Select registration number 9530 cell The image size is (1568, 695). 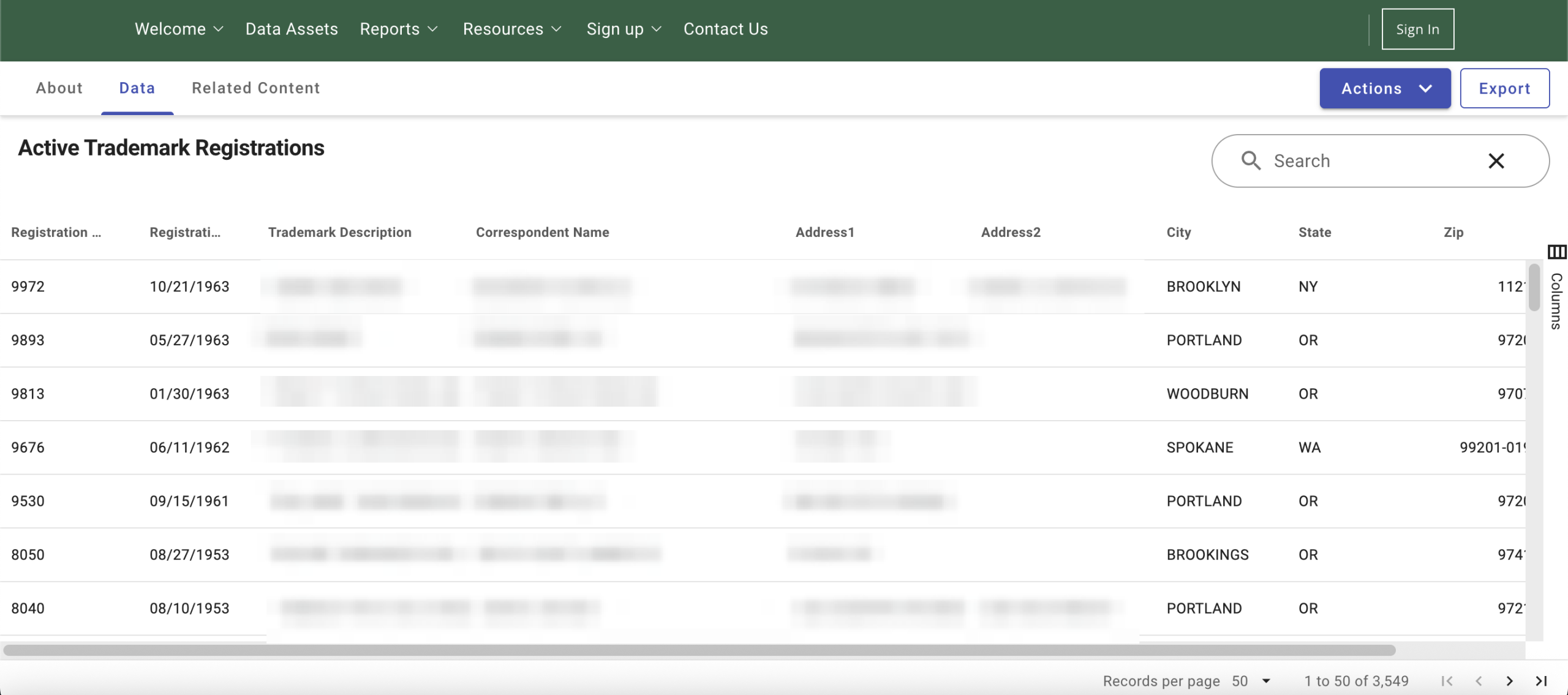click(x=28, y=501)
